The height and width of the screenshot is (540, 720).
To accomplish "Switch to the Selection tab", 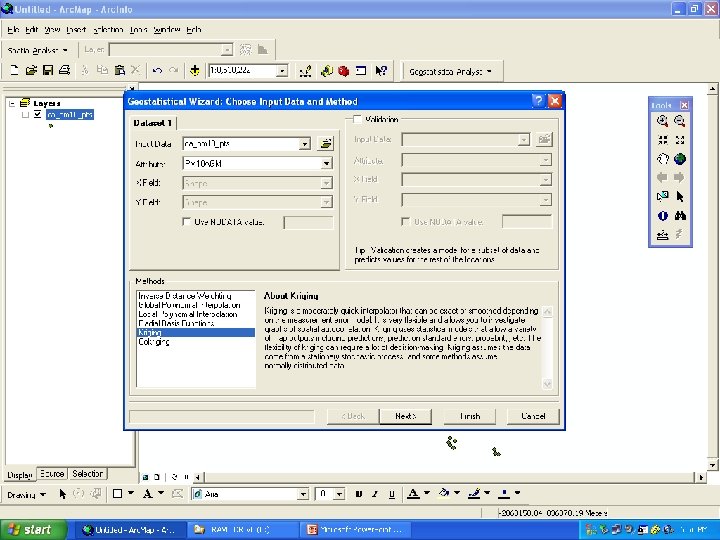I will coord(87,473).
